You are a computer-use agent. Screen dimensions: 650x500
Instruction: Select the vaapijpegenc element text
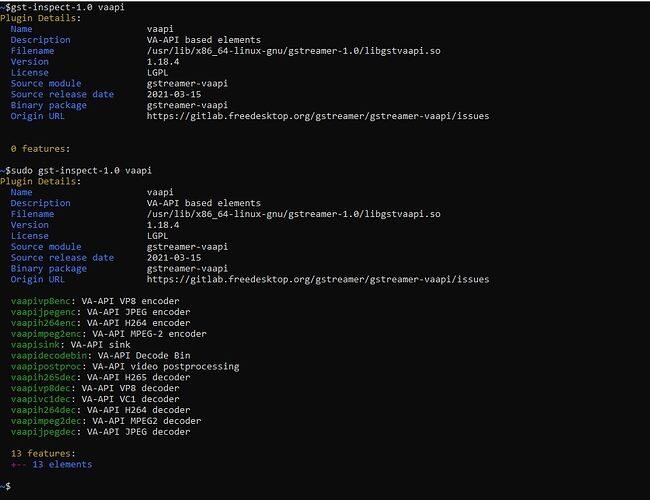pyautogui.click(x=44, y=312)
